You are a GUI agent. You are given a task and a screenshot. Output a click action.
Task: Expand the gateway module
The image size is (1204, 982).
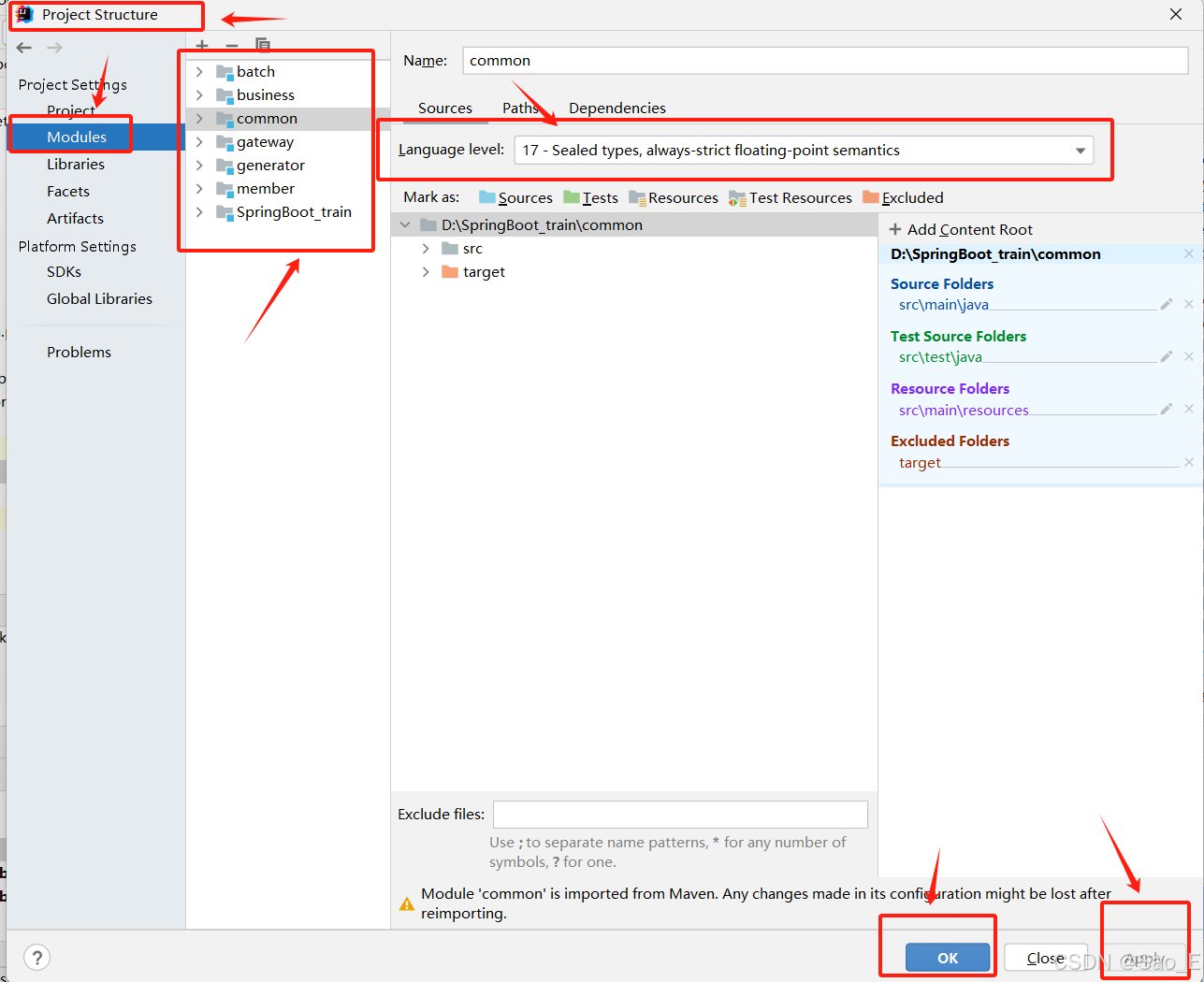199,141
